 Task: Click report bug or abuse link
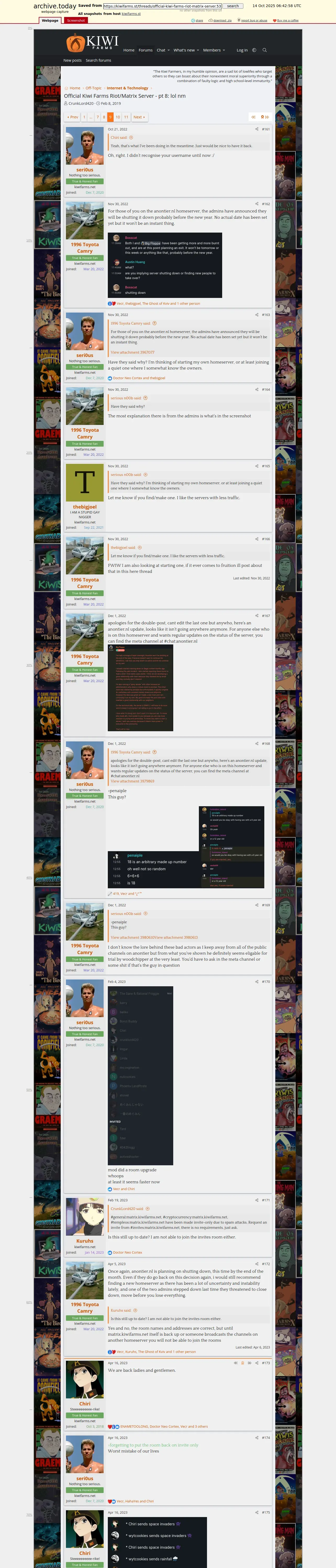coord(252,20)
